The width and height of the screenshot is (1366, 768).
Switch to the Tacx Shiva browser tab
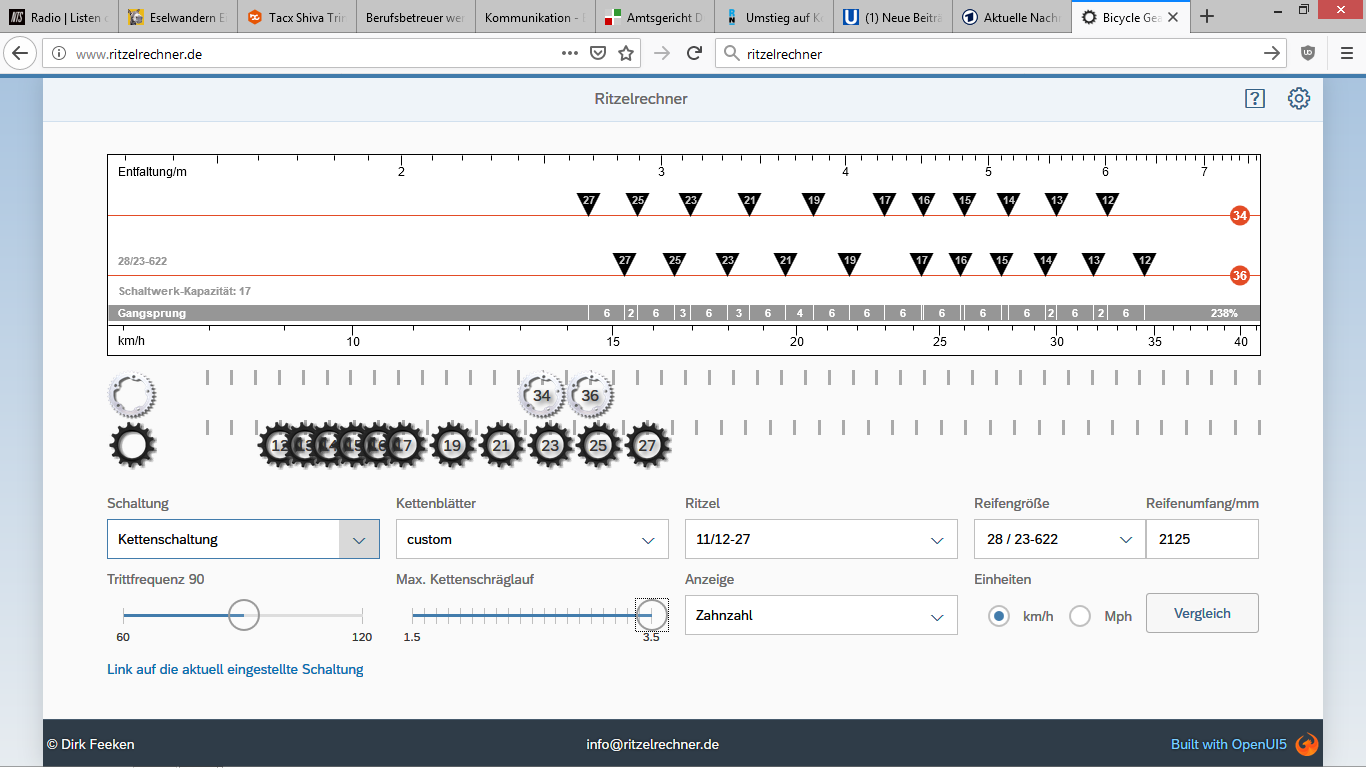coord(296,17)
